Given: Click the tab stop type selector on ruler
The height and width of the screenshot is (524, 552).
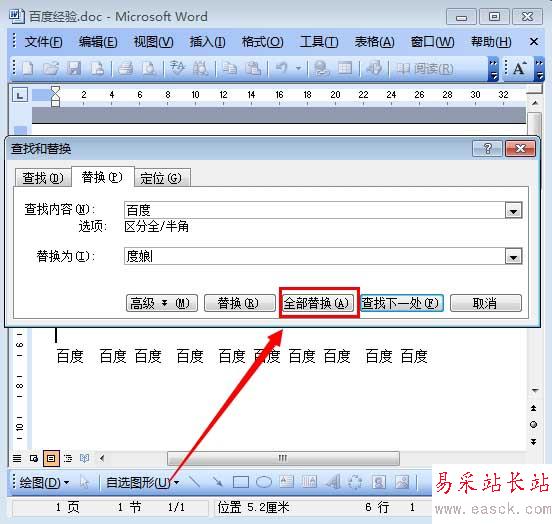Looking at the screenshot, I should coord(20,95).
